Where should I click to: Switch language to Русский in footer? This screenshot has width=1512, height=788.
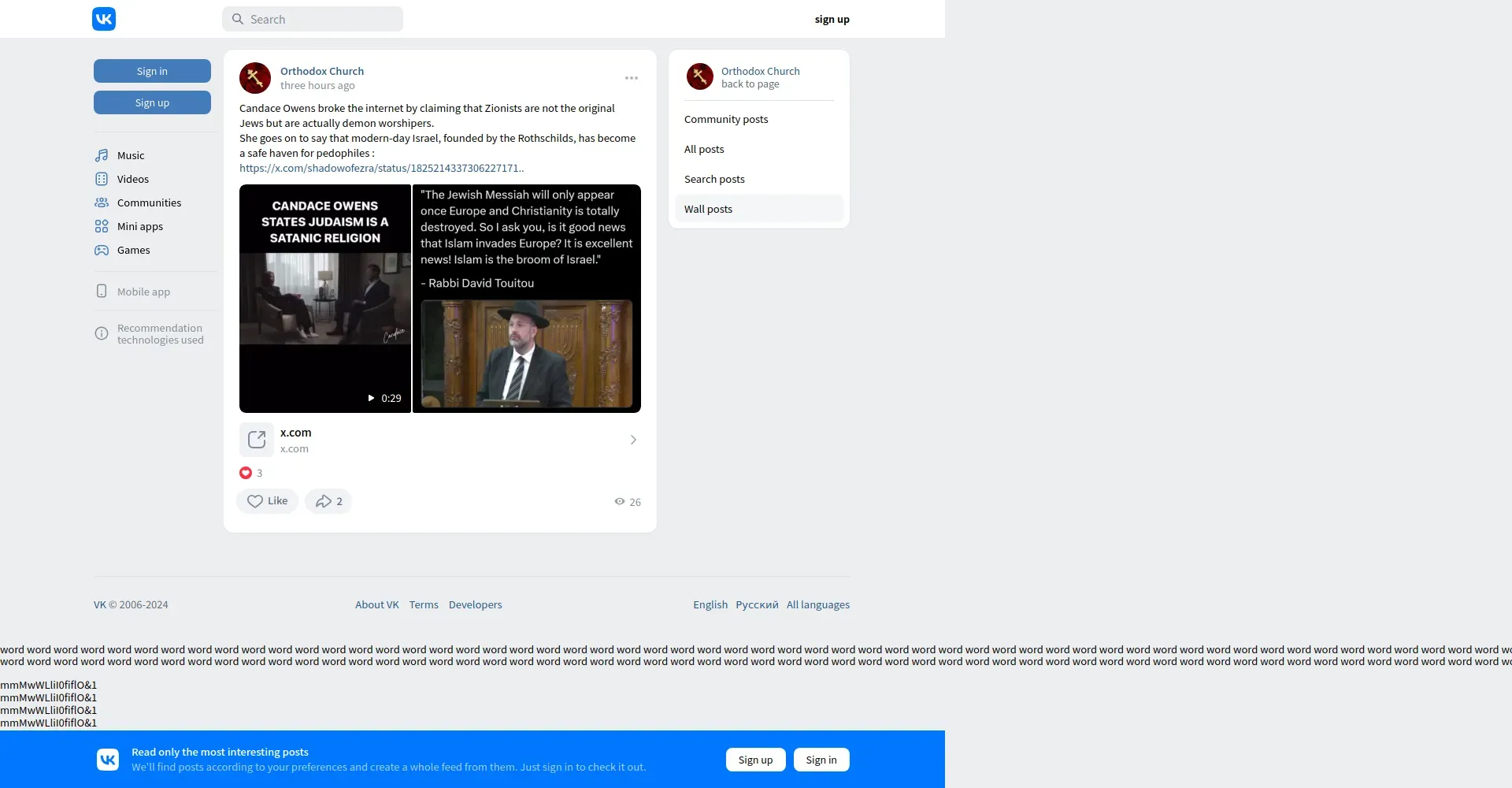coord(757,604)
